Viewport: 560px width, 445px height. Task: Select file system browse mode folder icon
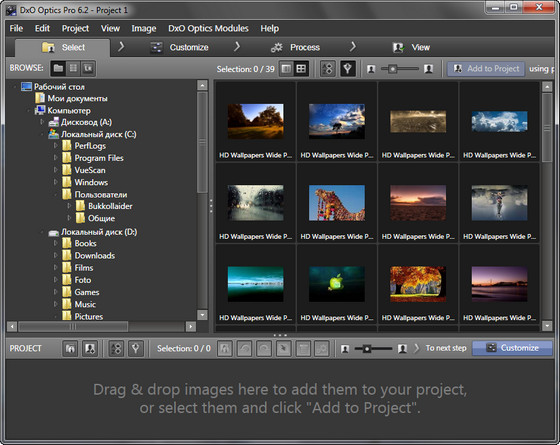tap(59, 68)
